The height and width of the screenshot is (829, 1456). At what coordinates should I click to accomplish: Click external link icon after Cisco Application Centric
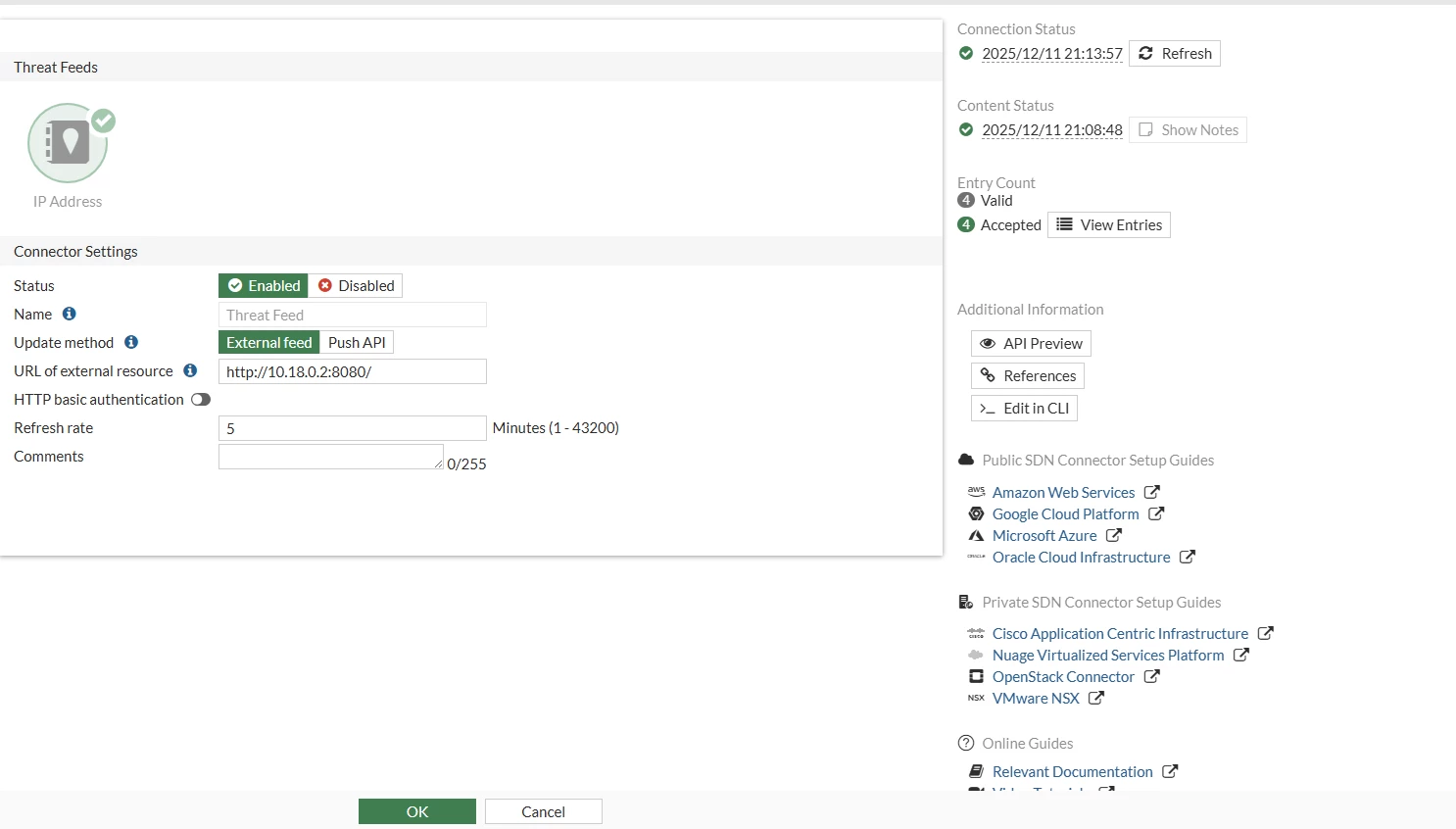pyautogui.click(x=1266, y=633)
